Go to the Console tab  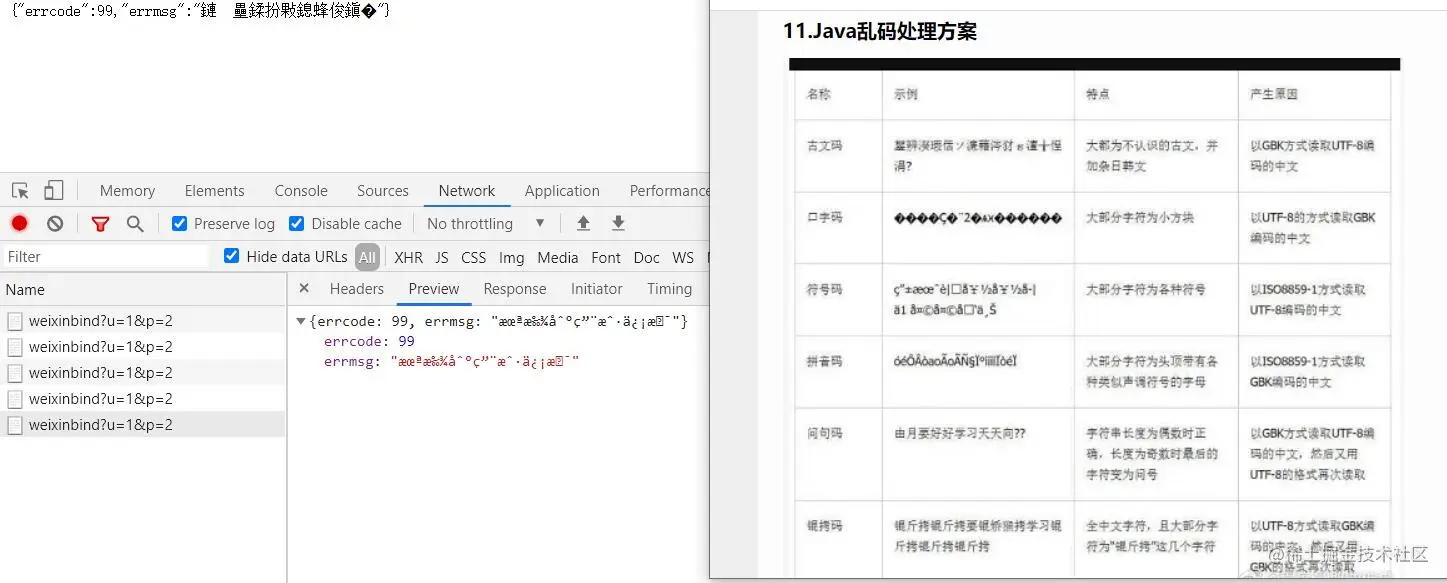[x=301, y=190]
